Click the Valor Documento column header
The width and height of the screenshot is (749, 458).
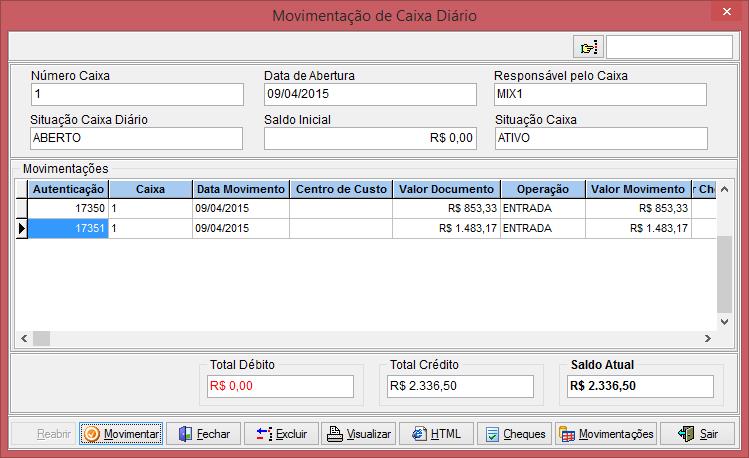(x=446, y=188)
